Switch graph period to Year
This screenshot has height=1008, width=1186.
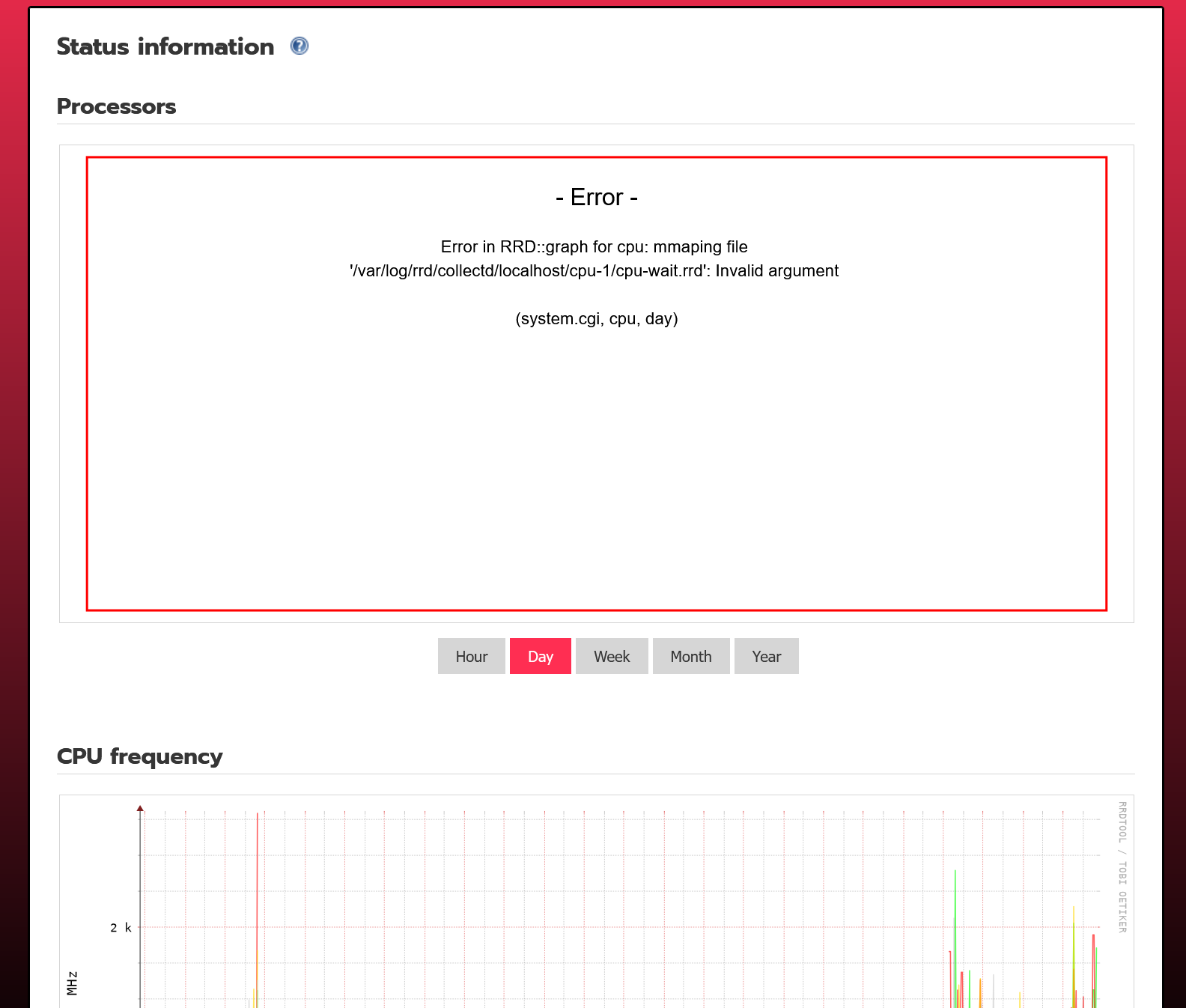click(x=767, y=656)
